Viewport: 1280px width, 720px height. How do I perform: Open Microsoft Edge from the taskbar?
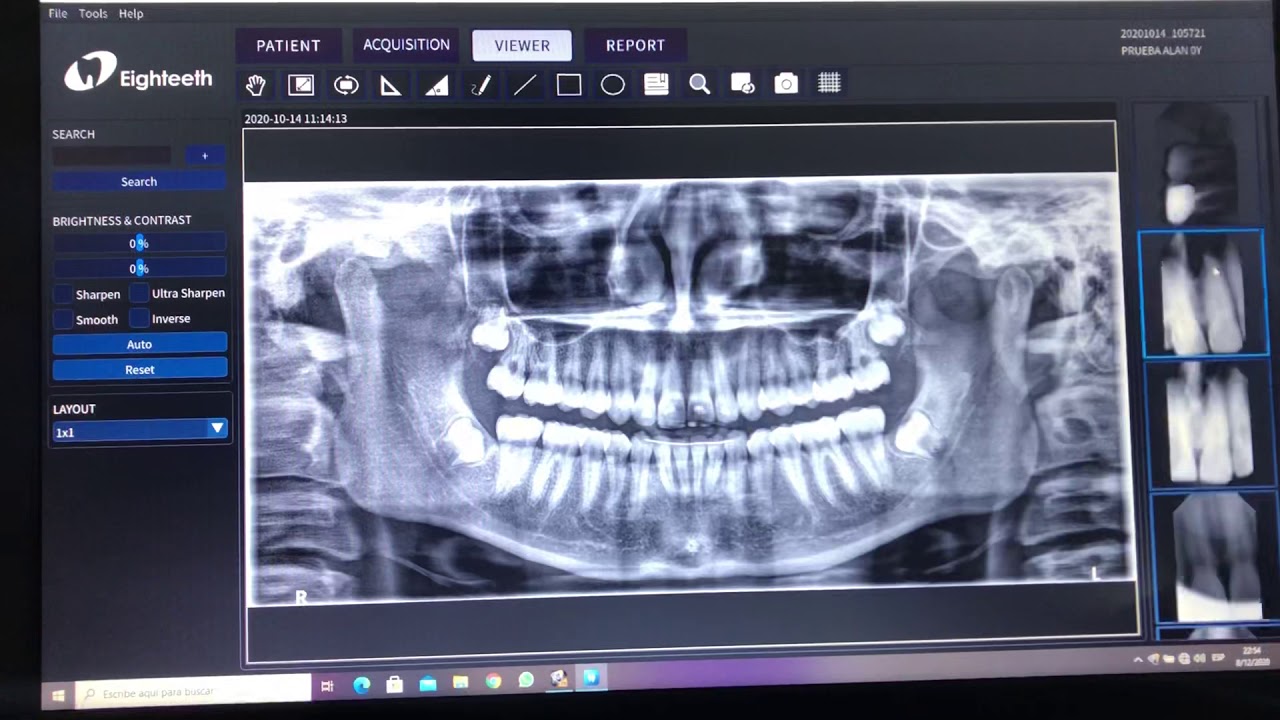(361, 685)
